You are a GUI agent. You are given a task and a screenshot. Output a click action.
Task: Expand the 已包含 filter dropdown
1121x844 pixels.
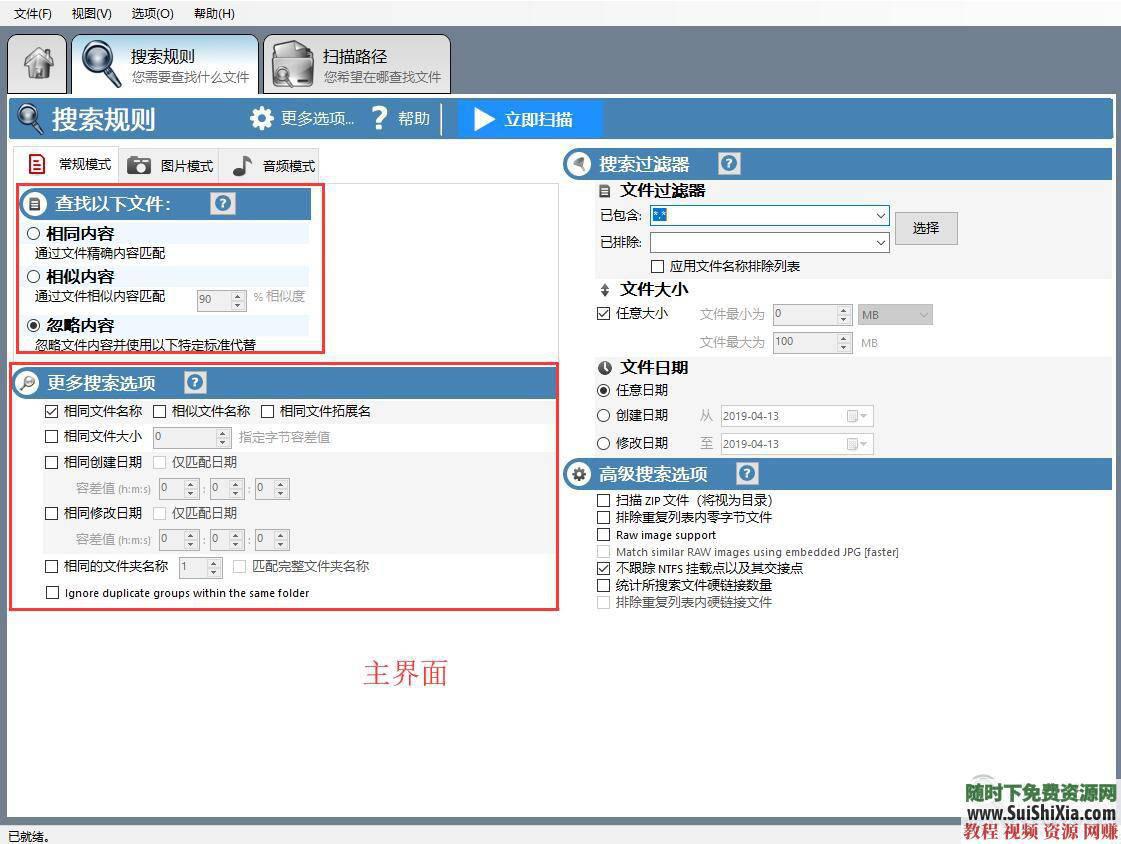point(880,215)
